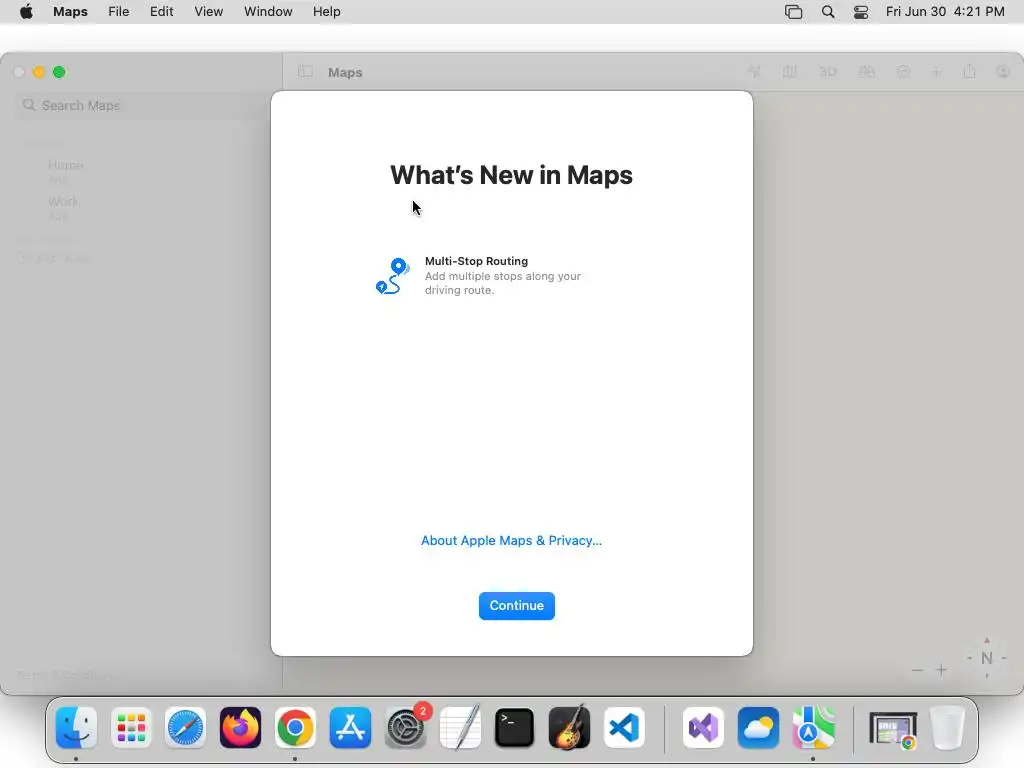The height and width of the screenshot is (768, 1024).
Task: Open Spotlight search in menu bar
Action: point(827,12)
